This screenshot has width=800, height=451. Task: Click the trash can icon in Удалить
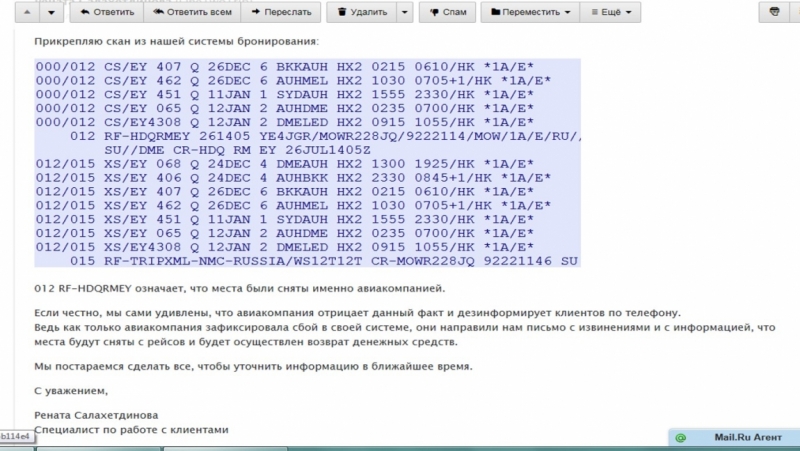point(343,13)
